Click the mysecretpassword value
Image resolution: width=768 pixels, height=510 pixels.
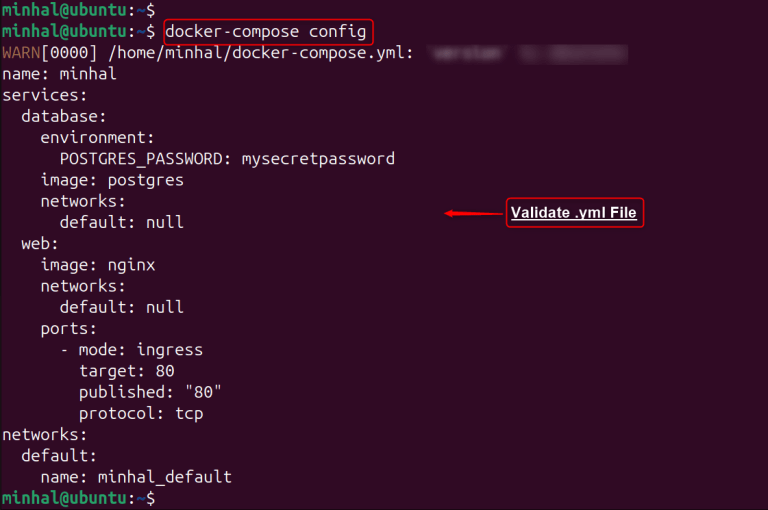(318, 158)
